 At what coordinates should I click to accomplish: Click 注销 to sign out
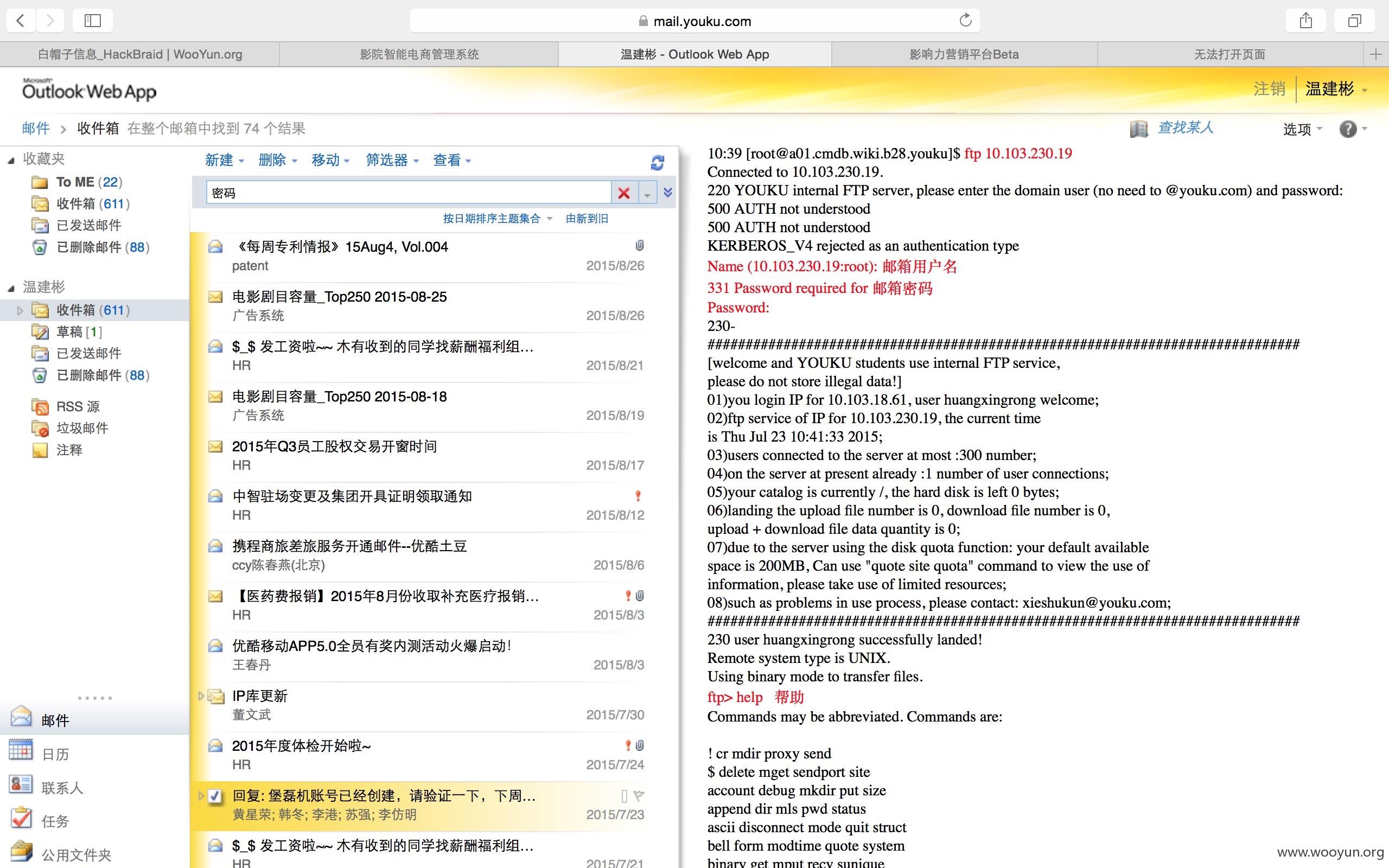1269,89
